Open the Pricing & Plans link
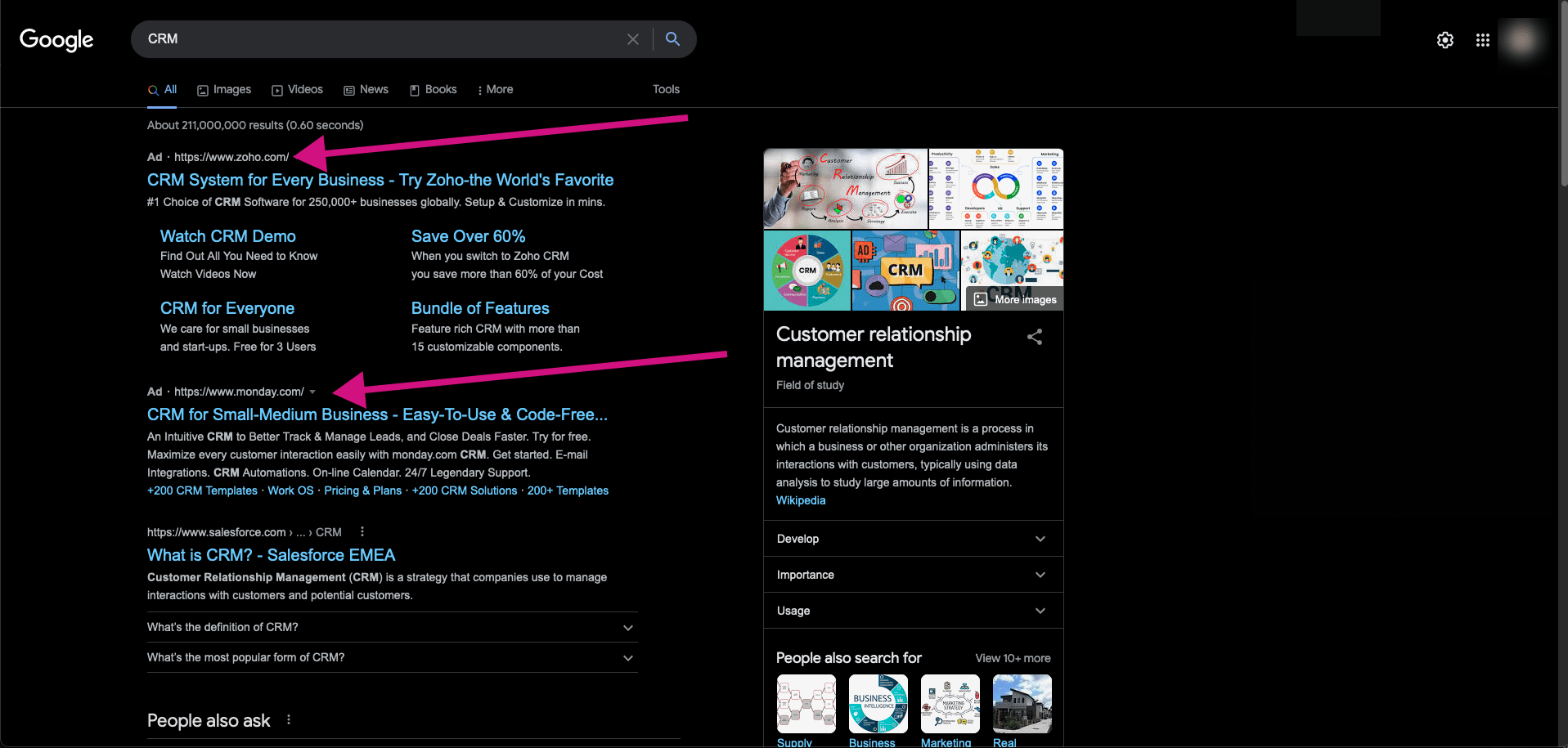The width and height of the screenshot is (1568, 748). click(363, 490)
